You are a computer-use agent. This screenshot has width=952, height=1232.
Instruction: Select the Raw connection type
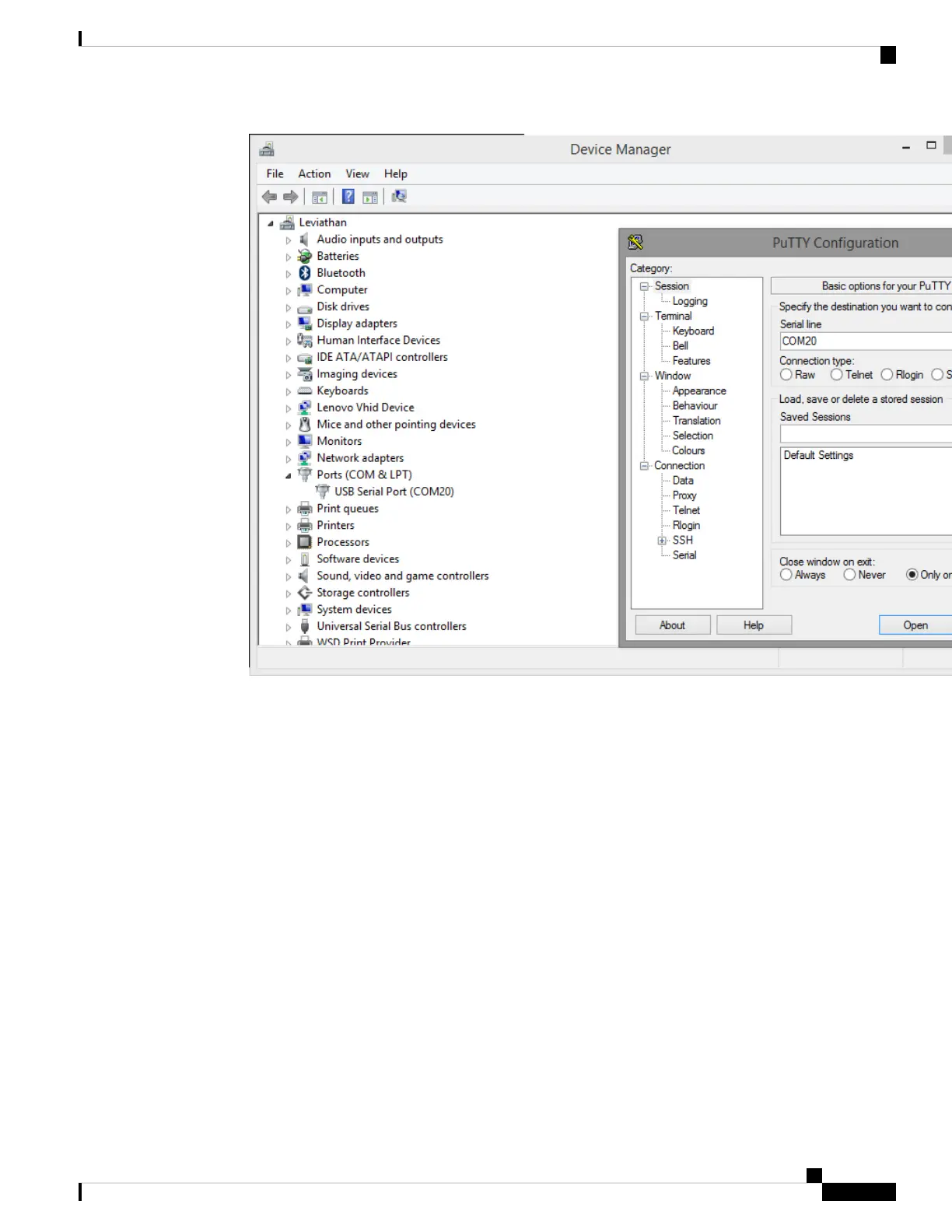pos(786,375)
